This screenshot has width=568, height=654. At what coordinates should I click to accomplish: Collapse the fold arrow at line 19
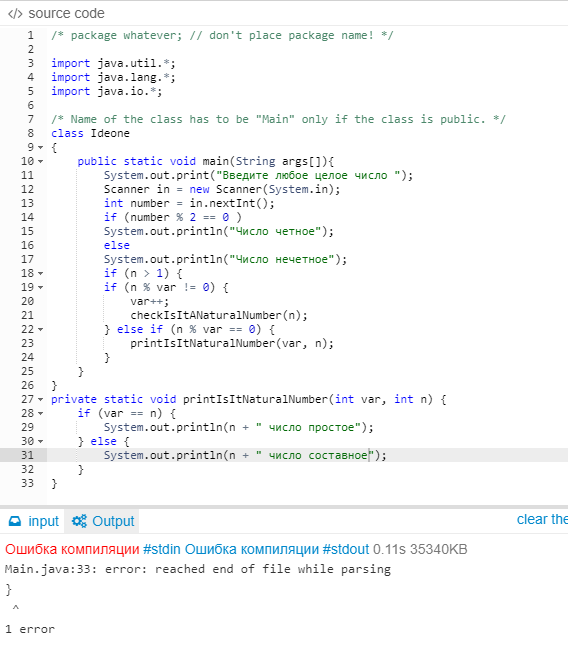point(40,287)
